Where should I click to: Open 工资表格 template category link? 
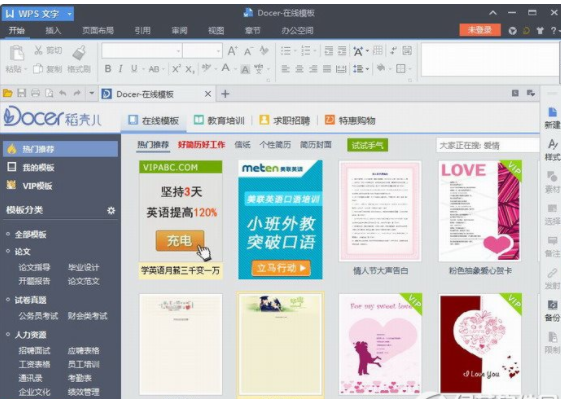[34, 364]
